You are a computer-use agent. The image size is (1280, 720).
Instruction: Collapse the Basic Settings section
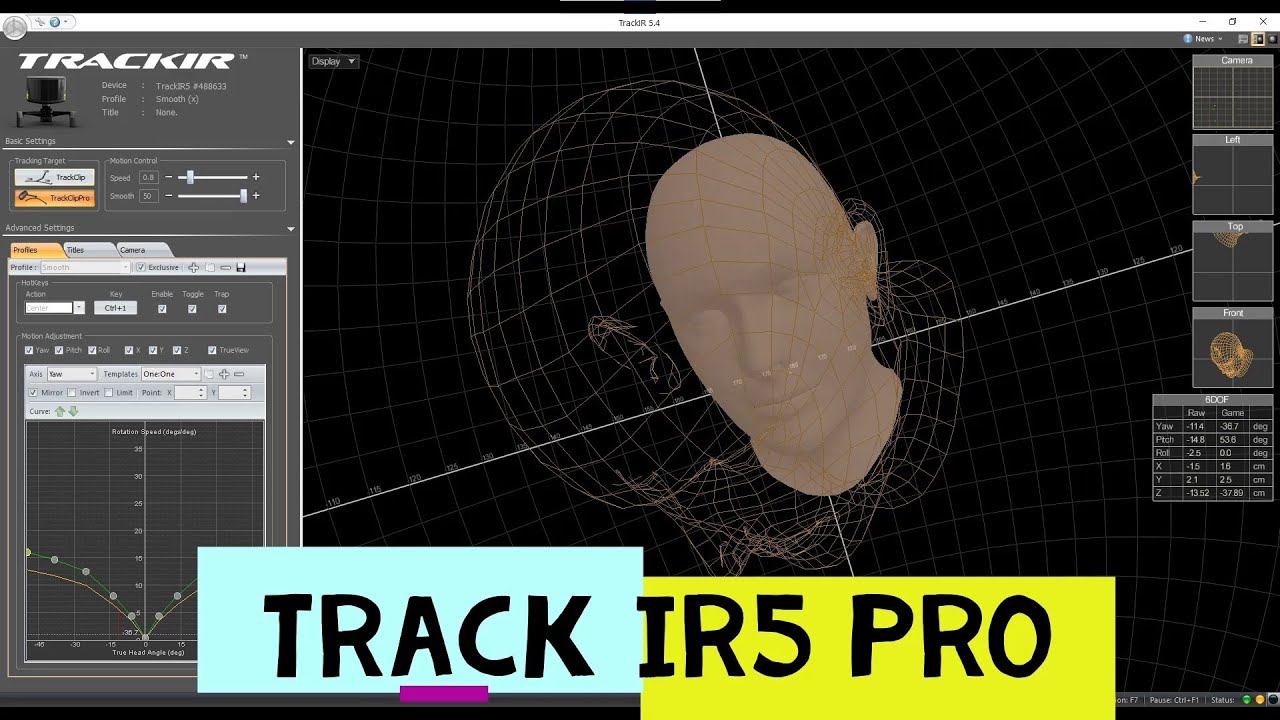291,142
